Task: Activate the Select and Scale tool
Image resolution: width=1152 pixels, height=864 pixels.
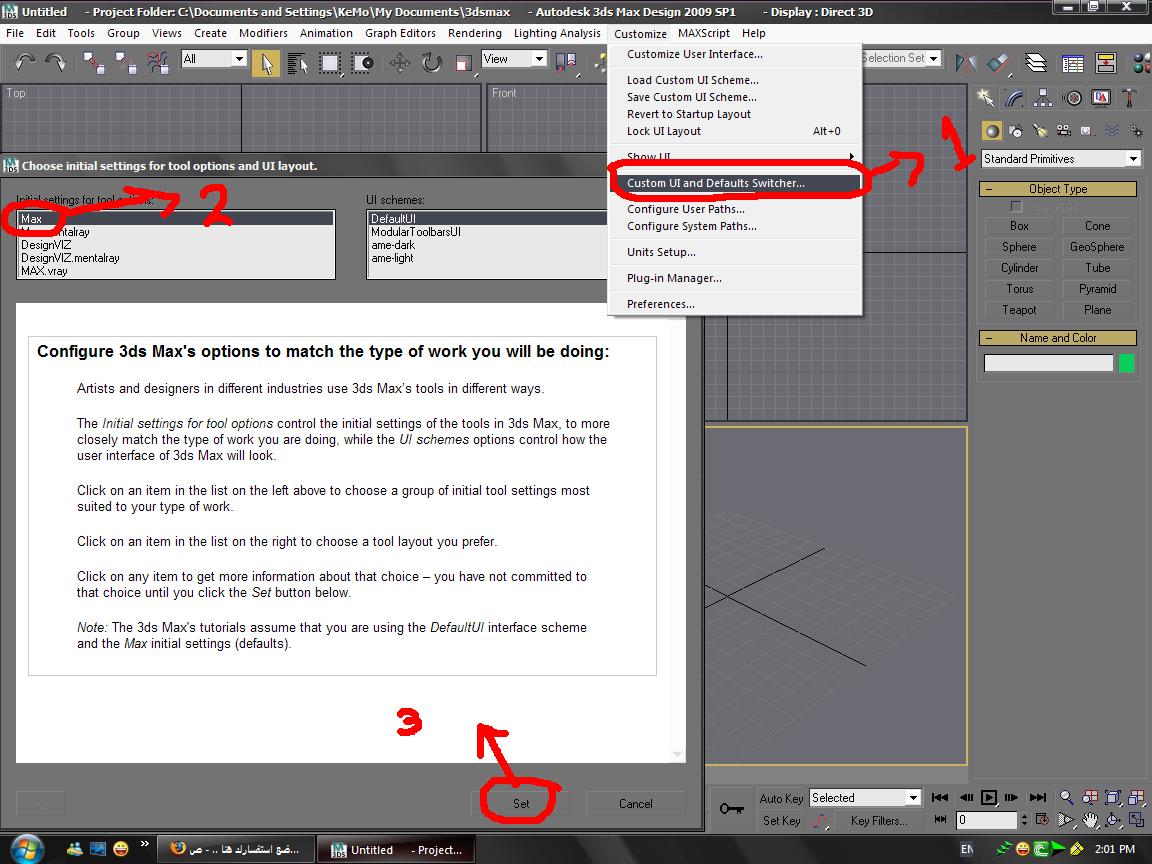Action: [x=464, y=63]
